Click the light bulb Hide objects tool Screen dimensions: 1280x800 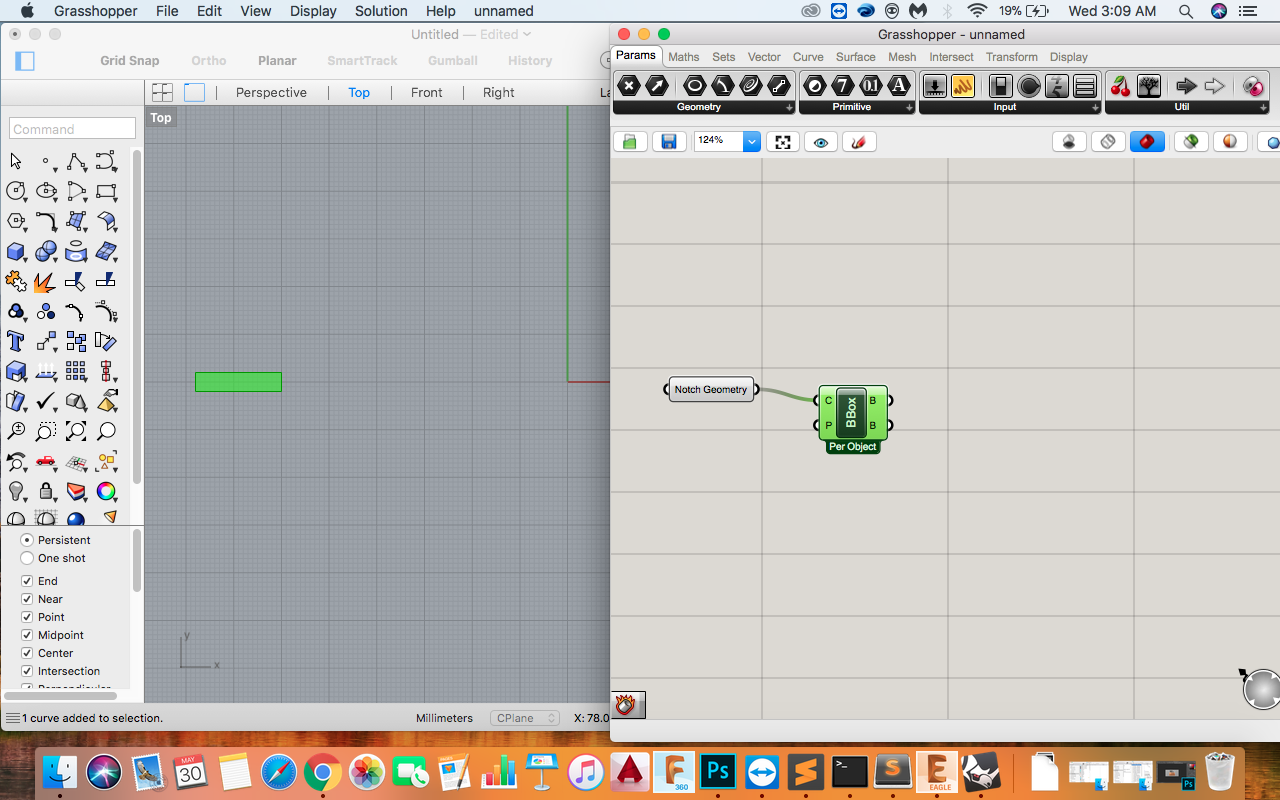pos(16,491)
